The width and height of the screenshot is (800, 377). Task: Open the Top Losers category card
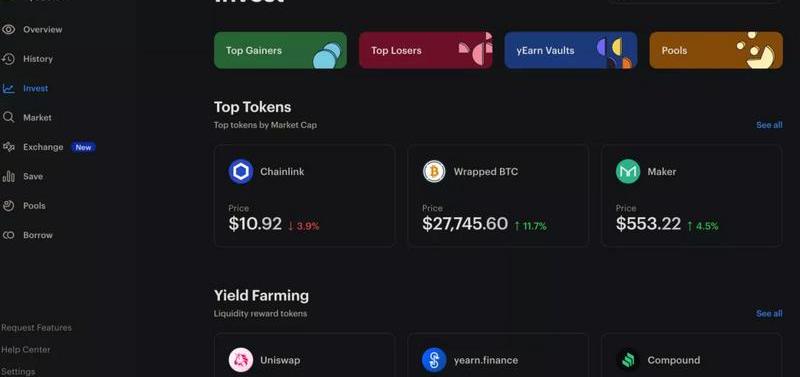point(426,51)
